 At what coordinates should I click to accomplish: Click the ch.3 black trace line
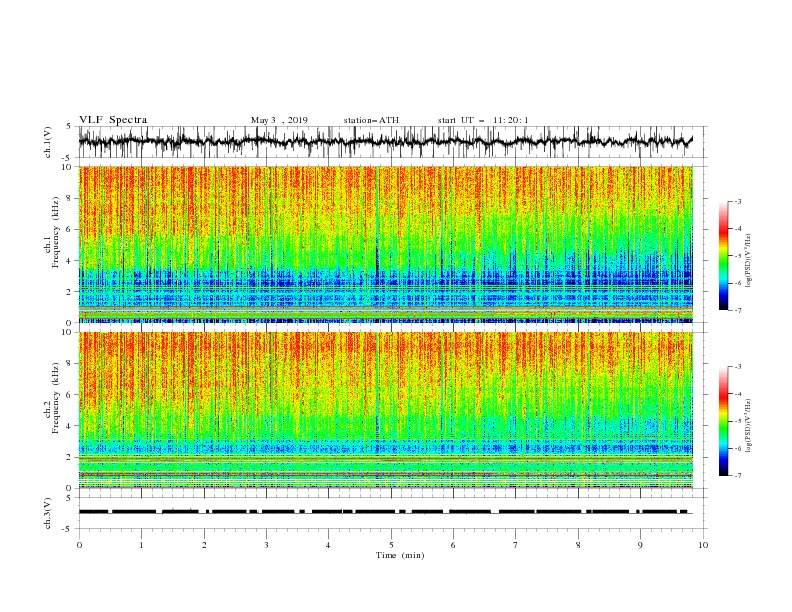click(386, 512)
